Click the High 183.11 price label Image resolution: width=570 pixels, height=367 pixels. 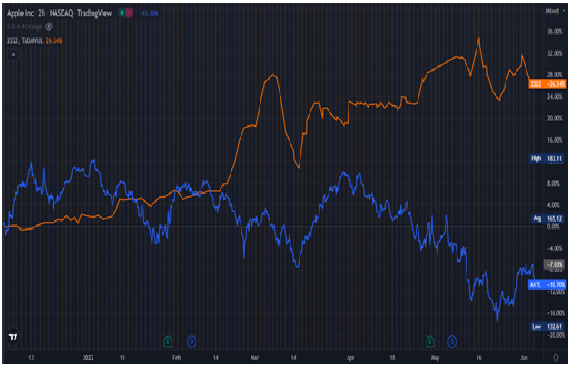point(547,158)
